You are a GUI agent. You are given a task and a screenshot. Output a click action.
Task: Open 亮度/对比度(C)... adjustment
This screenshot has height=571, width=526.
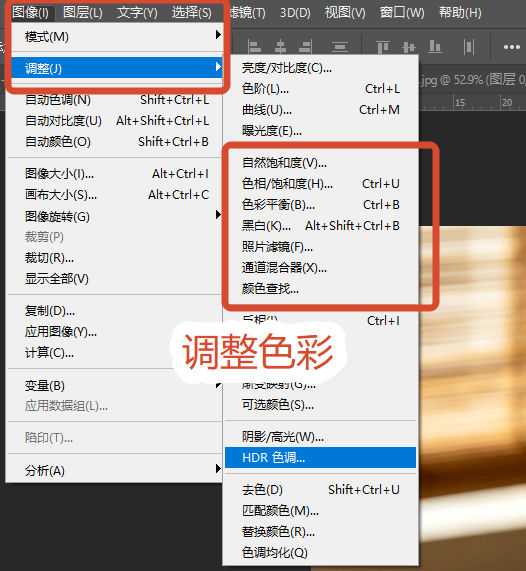(321, 68)
